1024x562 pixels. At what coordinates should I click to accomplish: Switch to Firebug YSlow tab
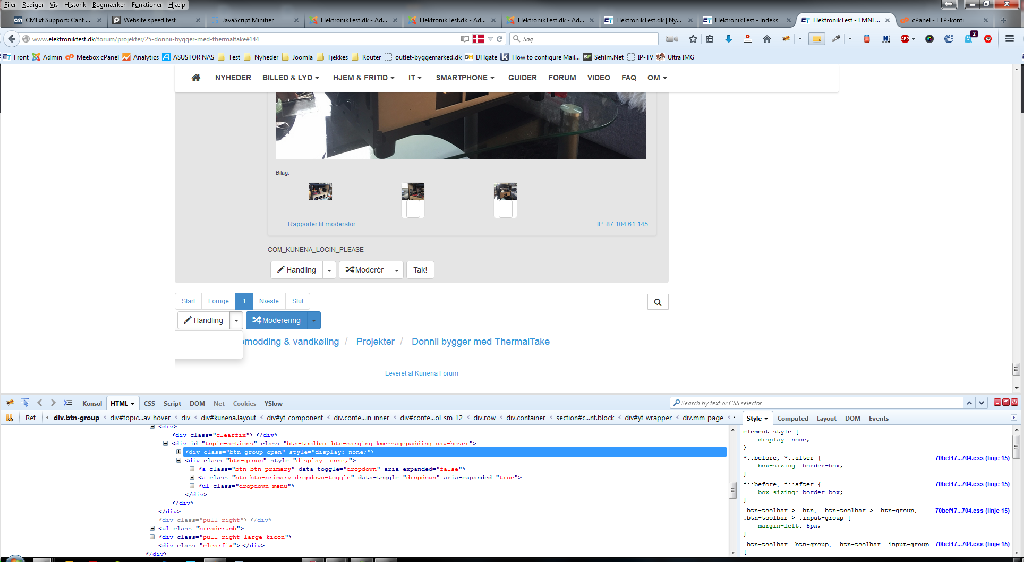[274, 403]
